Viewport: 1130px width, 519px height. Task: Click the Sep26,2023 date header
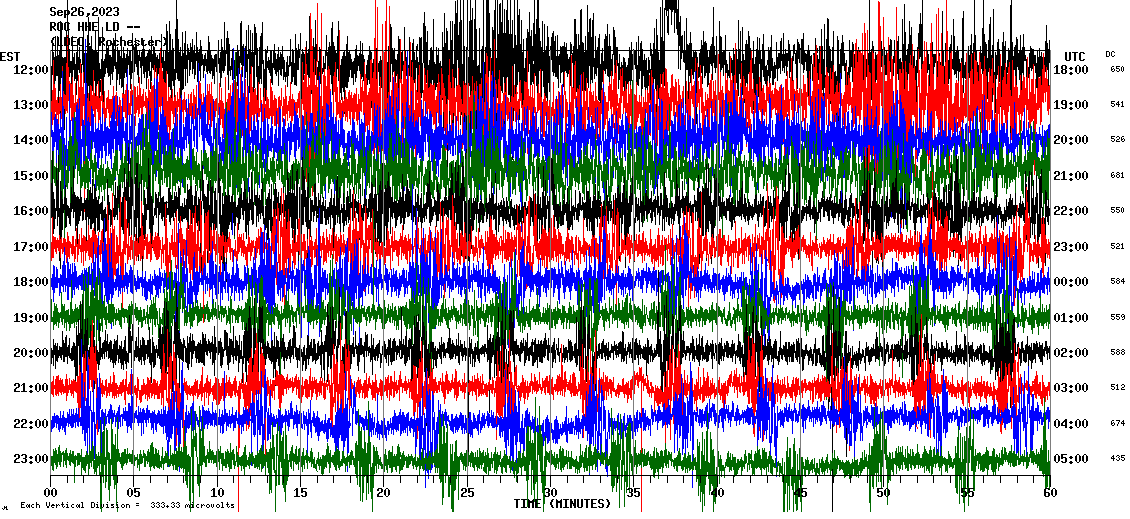click(x=83, y=12)
